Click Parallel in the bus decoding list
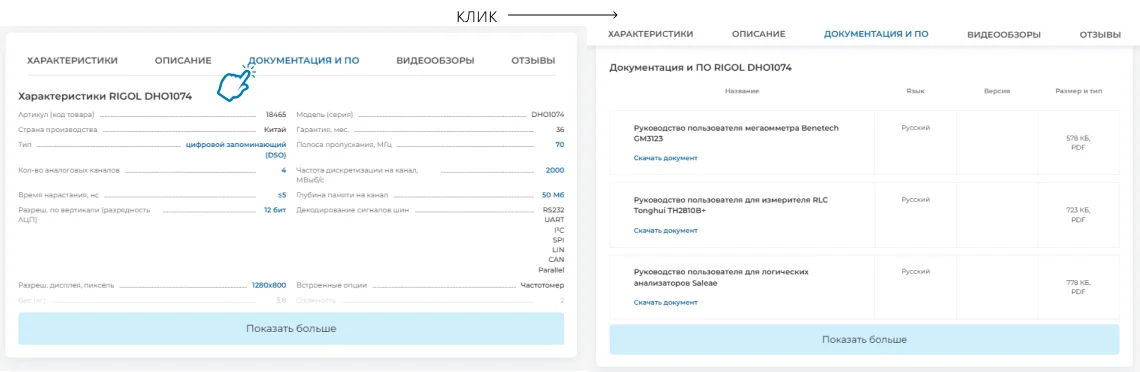 (x=551, y=270)
